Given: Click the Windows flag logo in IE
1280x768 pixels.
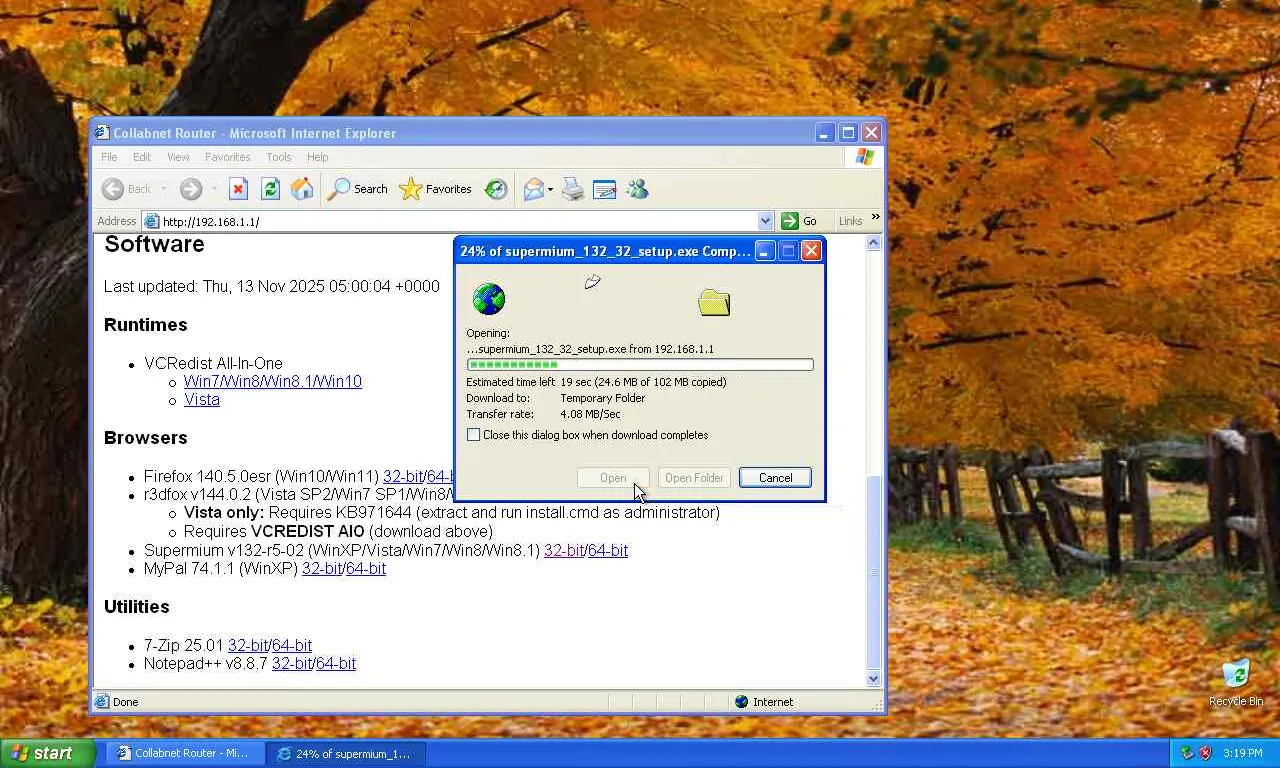Looking at the screenshot, I should [865, 157].
